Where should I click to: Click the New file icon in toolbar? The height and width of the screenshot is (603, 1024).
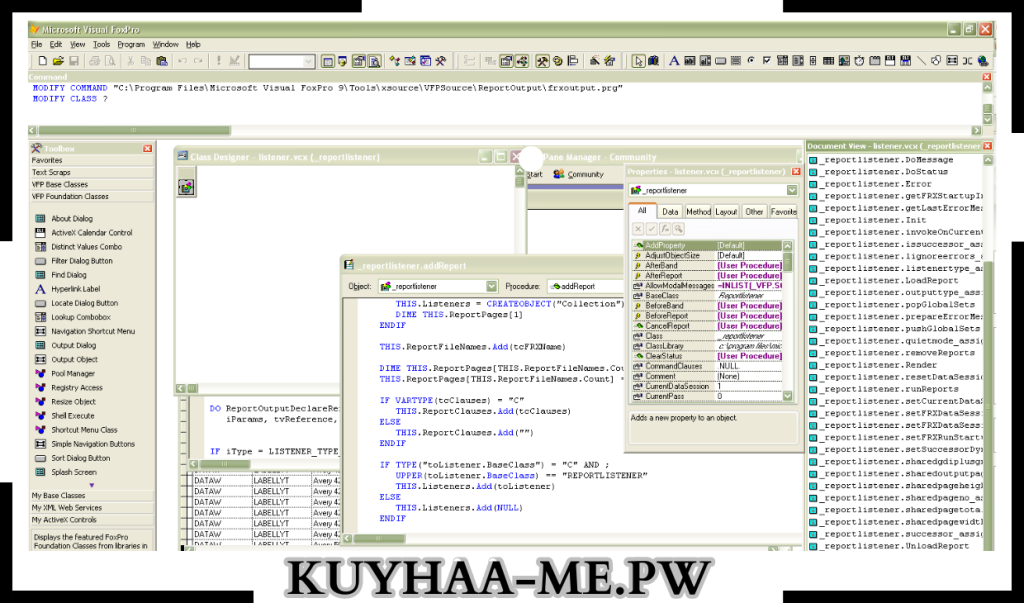[43, 61]
